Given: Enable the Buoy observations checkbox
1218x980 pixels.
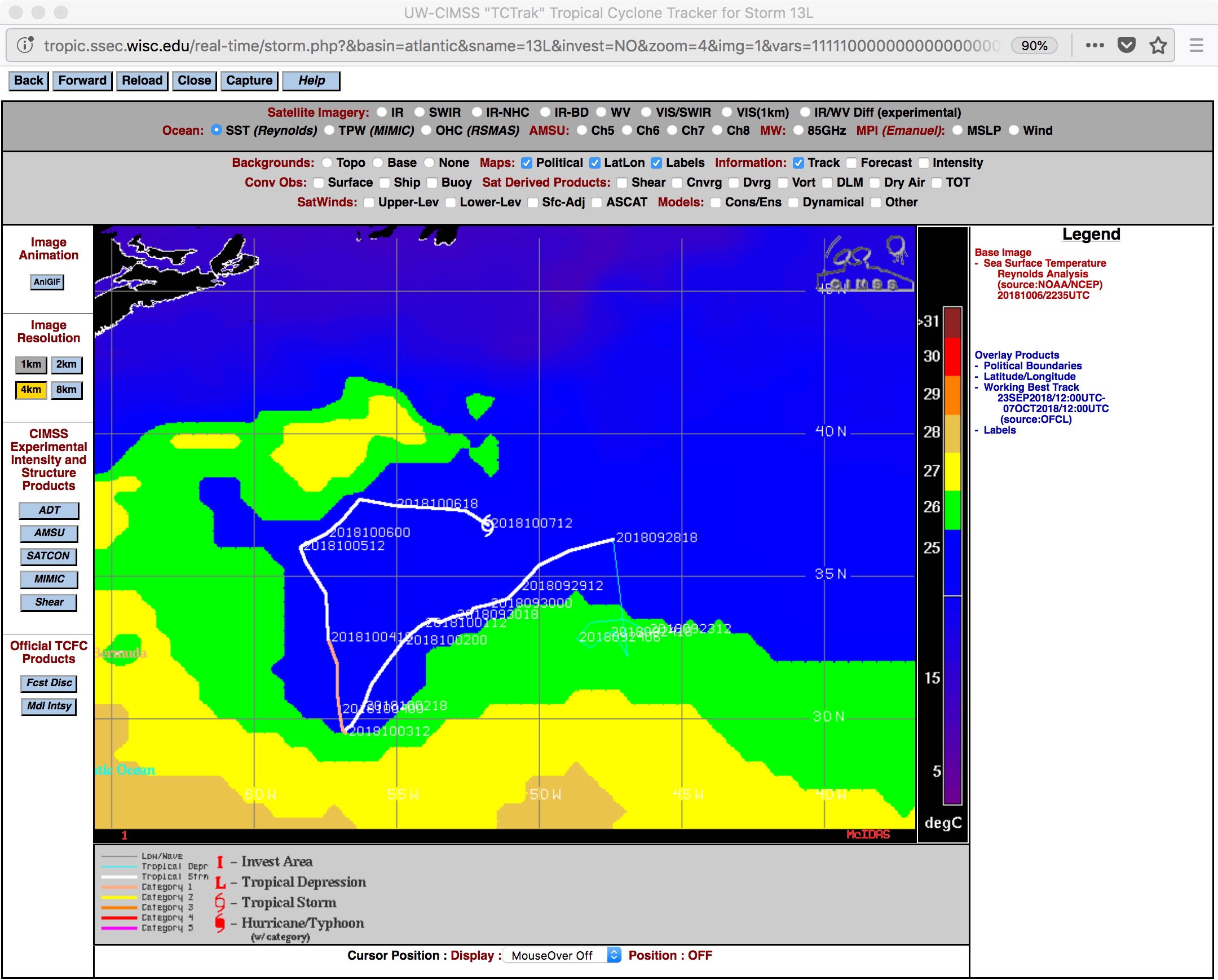Looking at the screenshot, I should [432, 183].
